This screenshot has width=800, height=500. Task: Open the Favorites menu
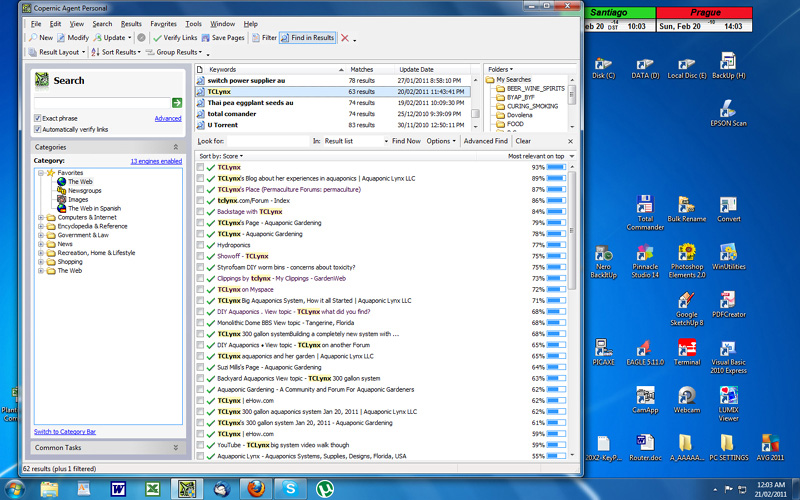163,23
